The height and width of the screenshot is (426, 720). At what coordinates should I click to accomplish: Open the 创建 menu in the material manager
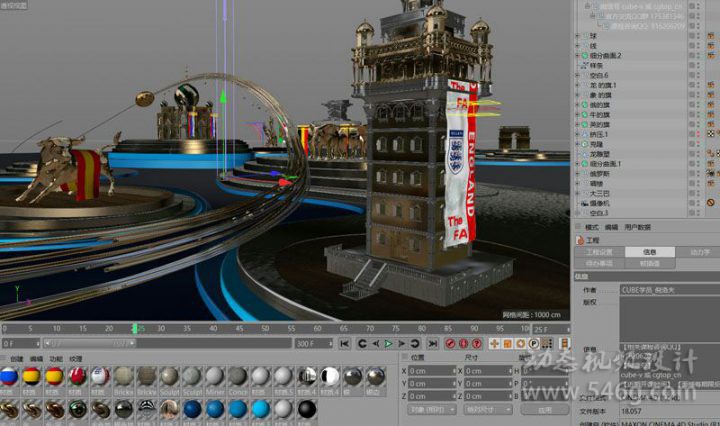point(16,357)
